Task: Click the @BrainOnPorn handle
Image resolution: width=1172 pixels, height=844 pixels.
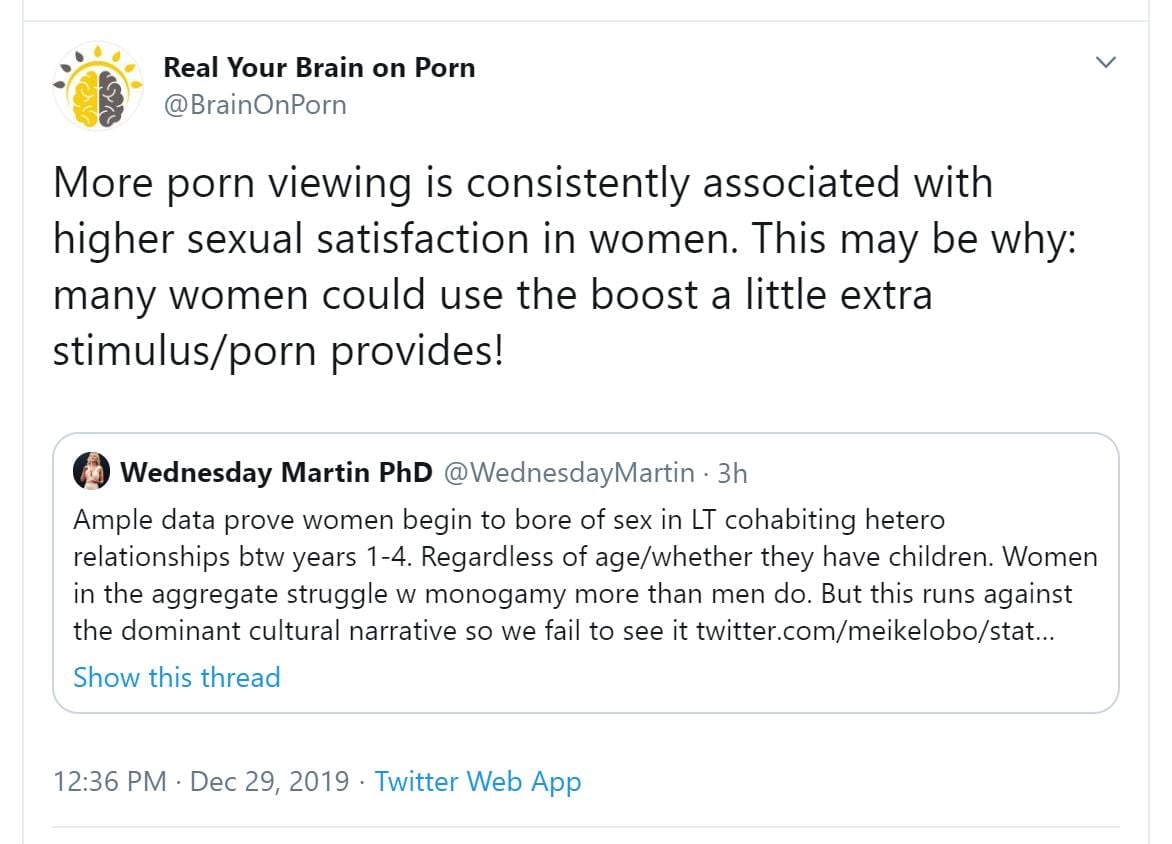Action: [x=254, y=104]
